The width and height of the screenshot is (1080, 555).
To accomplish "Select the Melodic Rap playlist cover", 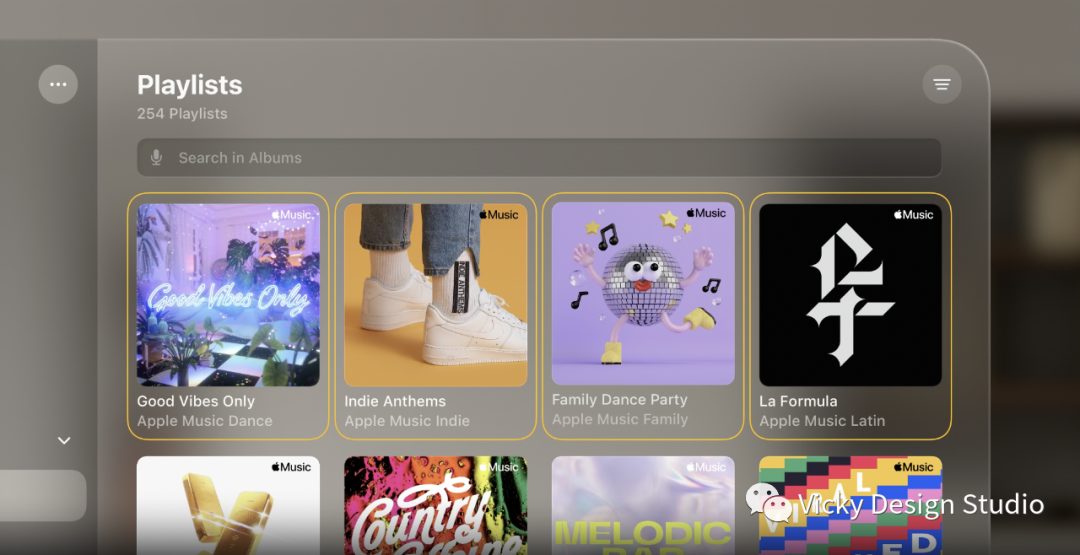I will [643, 505].
